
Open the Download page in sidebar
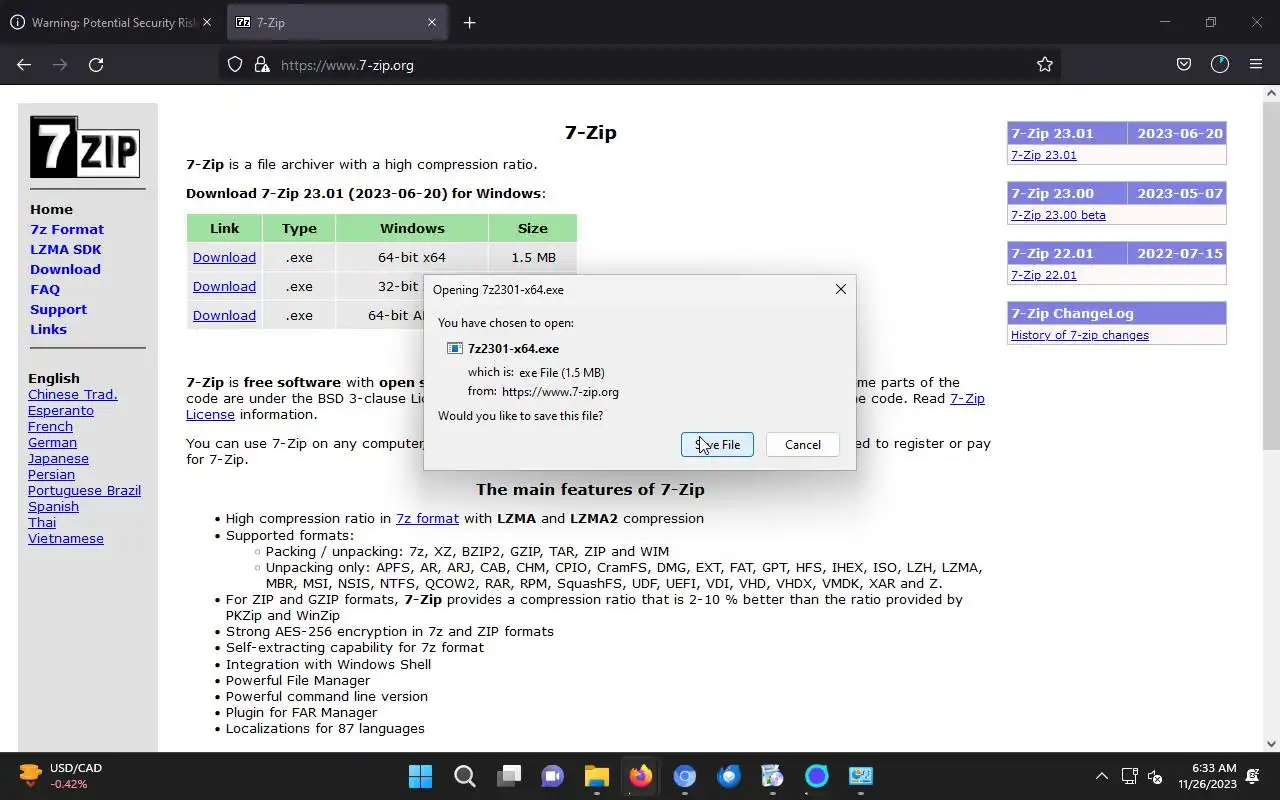[65, 269]
